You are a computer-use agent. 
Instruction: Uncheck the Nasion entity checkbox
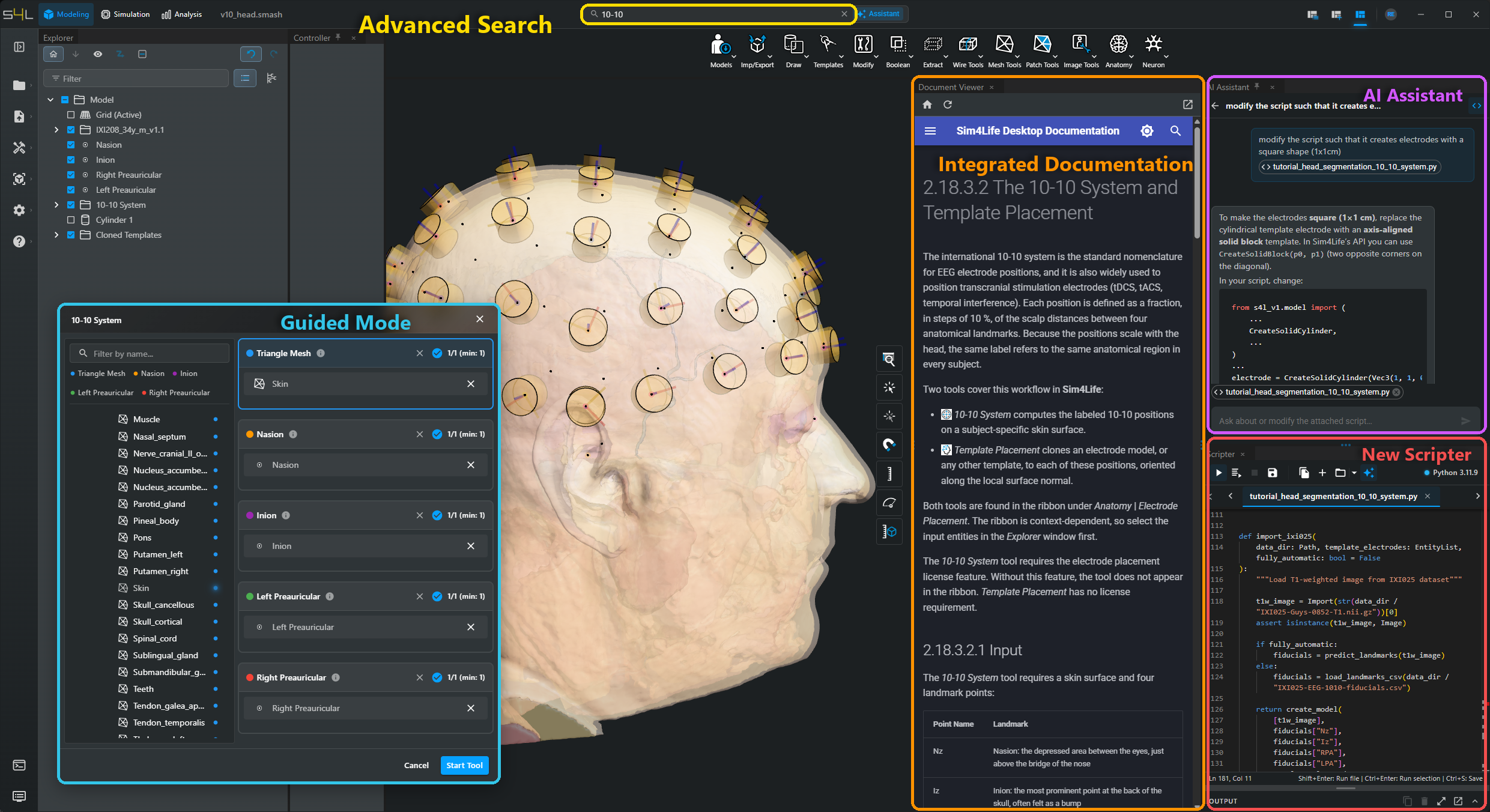pyautogui.click(x=71, y=145)
